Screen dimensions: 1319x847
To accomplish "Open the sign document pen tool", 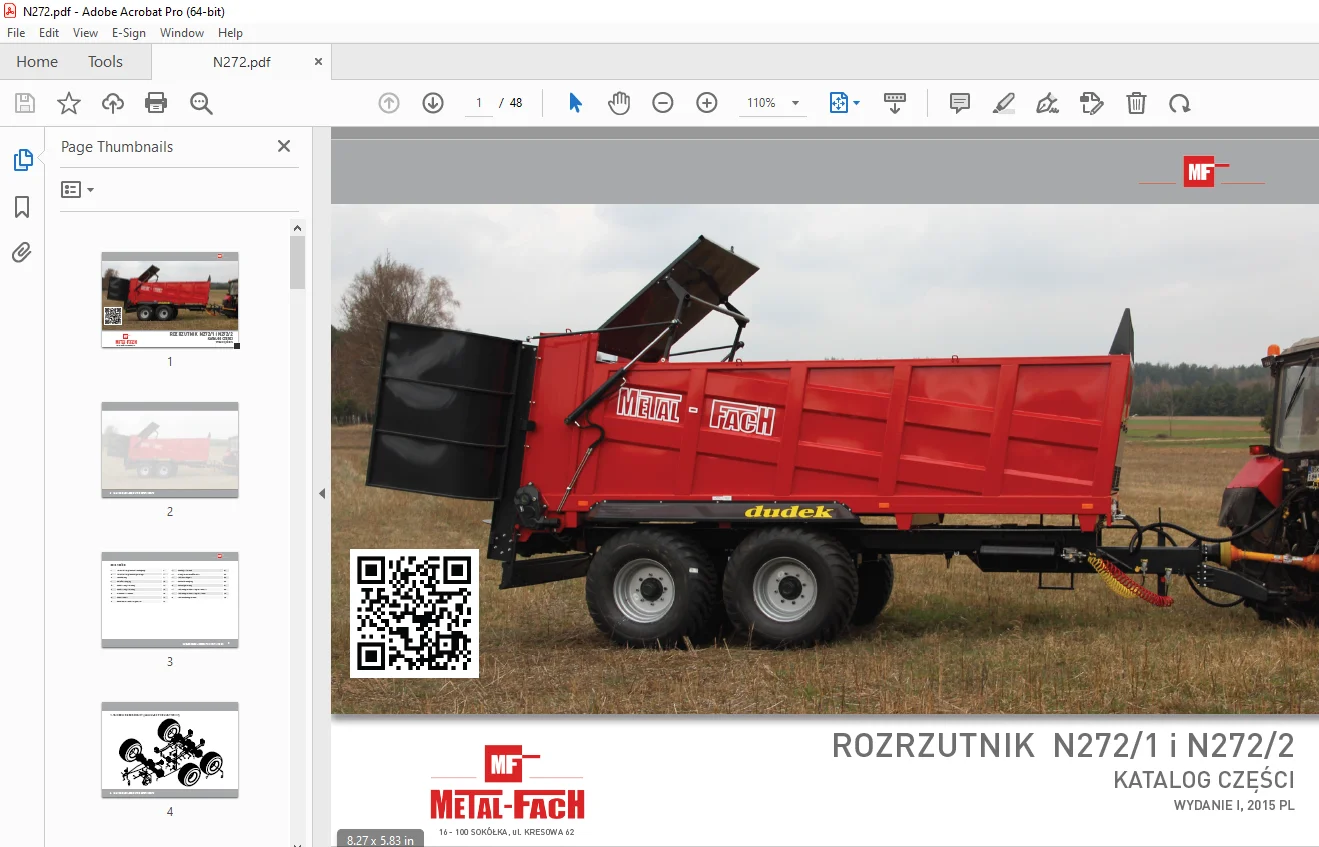I will click(1048, 103).
